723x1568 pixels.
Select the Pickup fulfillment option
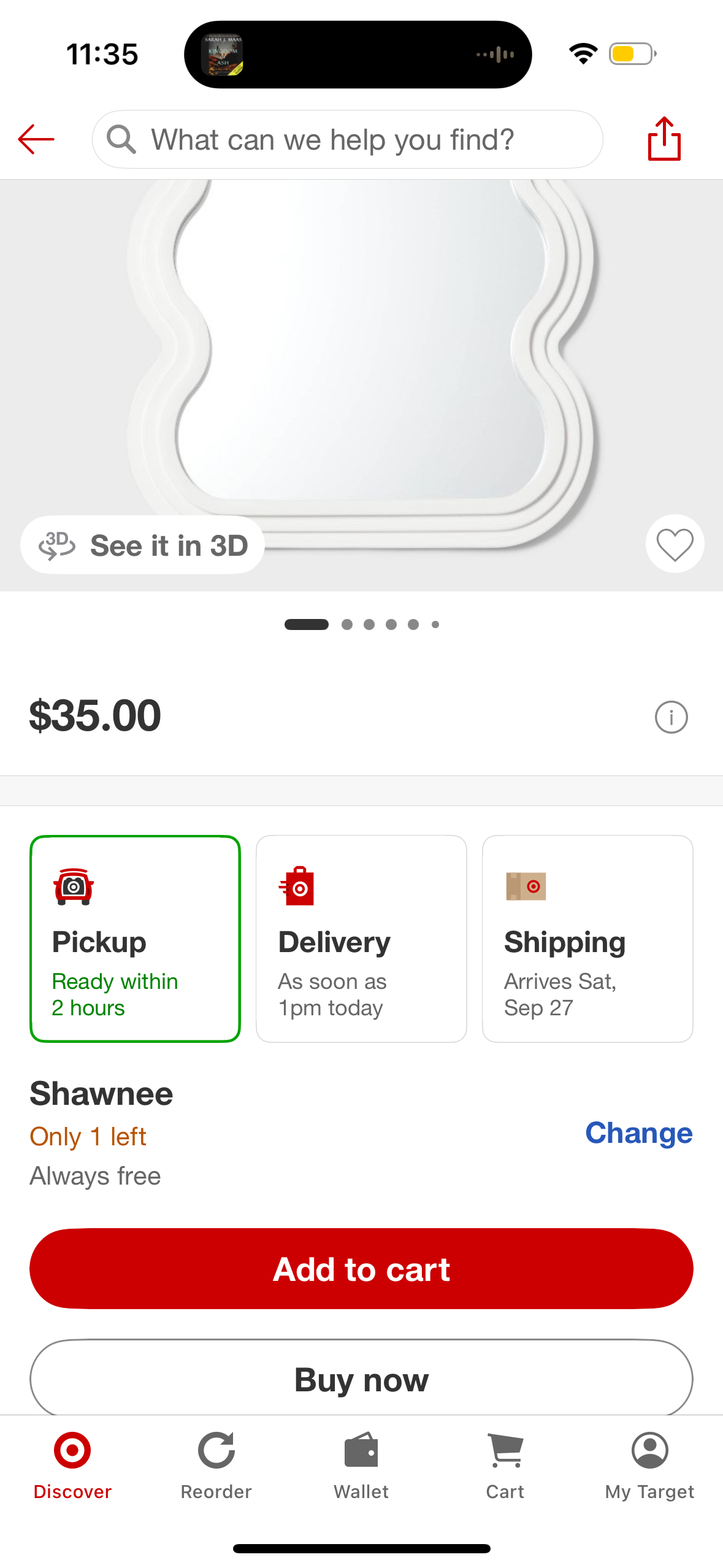[x=135, y=939]
